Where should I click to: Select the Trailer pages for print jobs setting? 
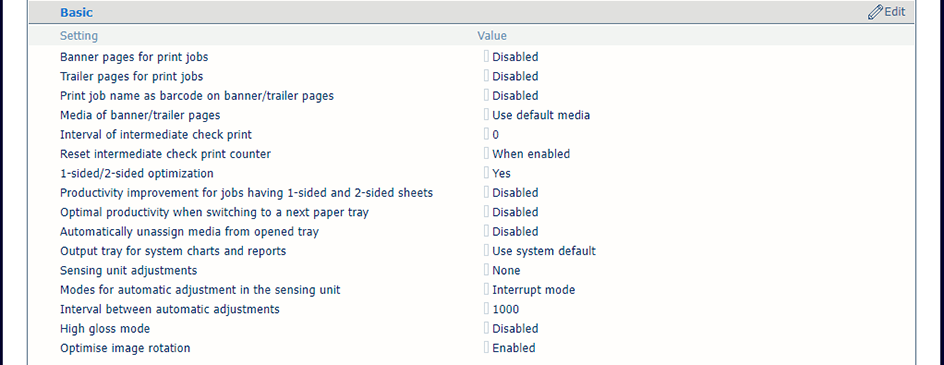point(131,76)
